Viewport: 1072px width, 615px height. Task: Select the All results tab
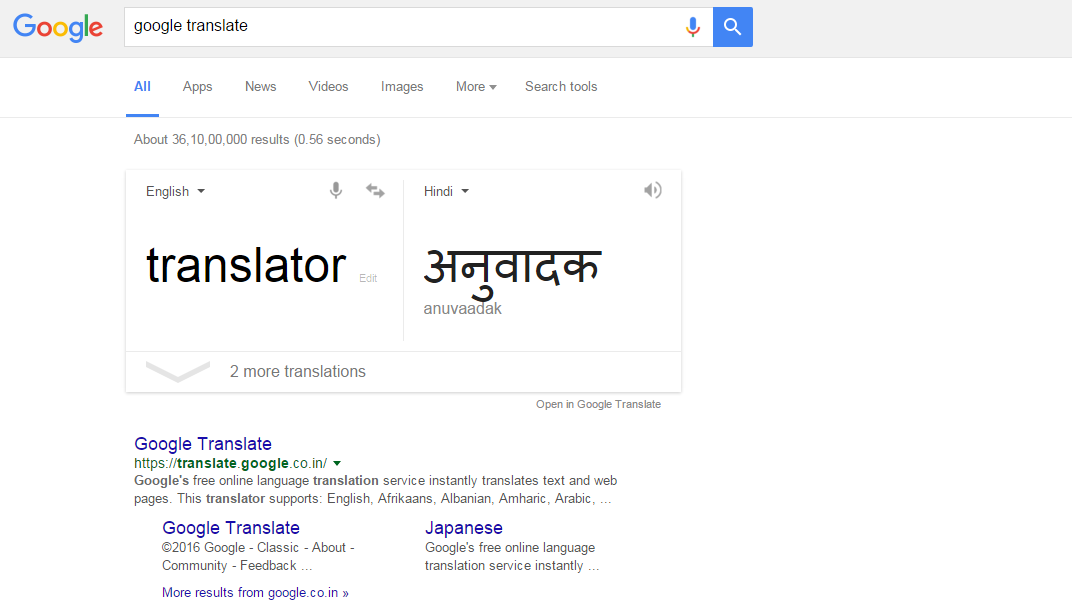coord(142,87)
